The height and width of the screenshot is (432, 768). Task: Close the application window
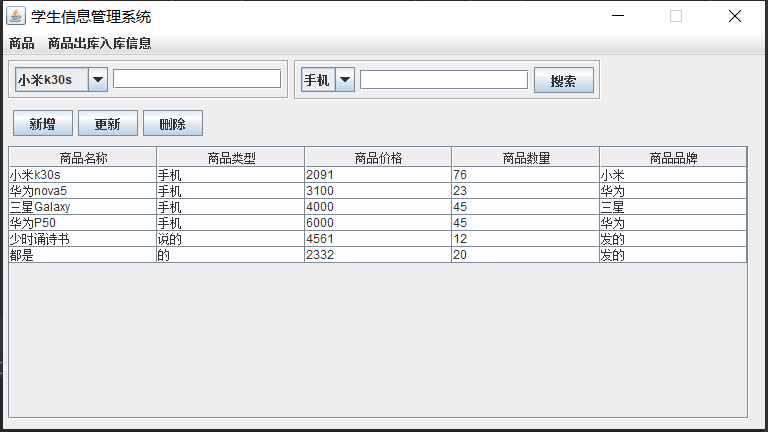735,16
